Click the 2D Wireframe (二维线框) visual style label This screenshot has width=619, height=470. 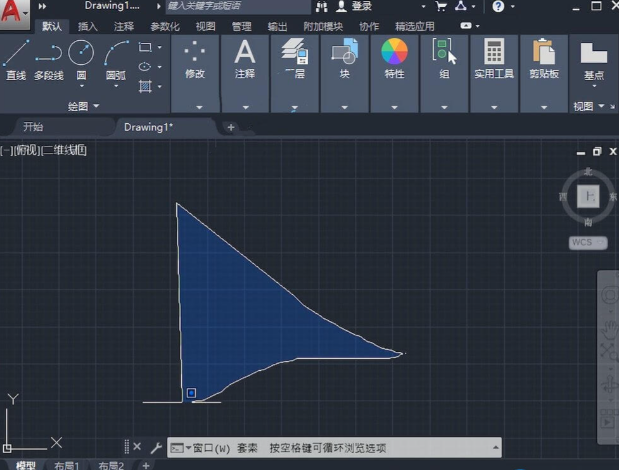(64, 150)
